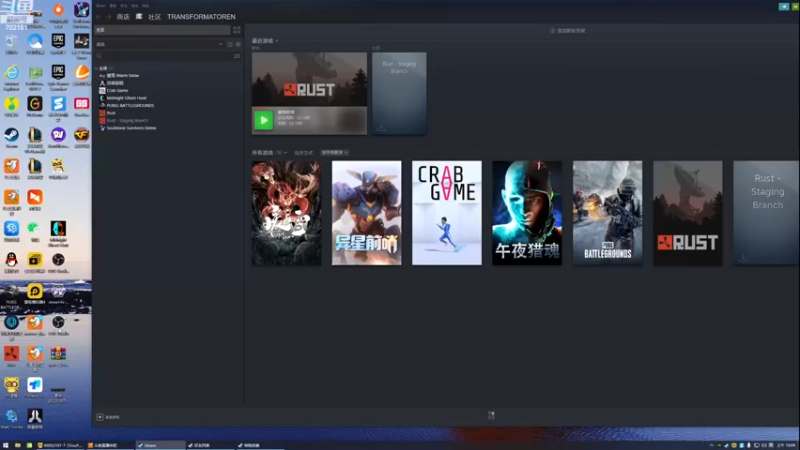Go back with the Steam back arrow
800x450 pixels.
pos(98,17)
